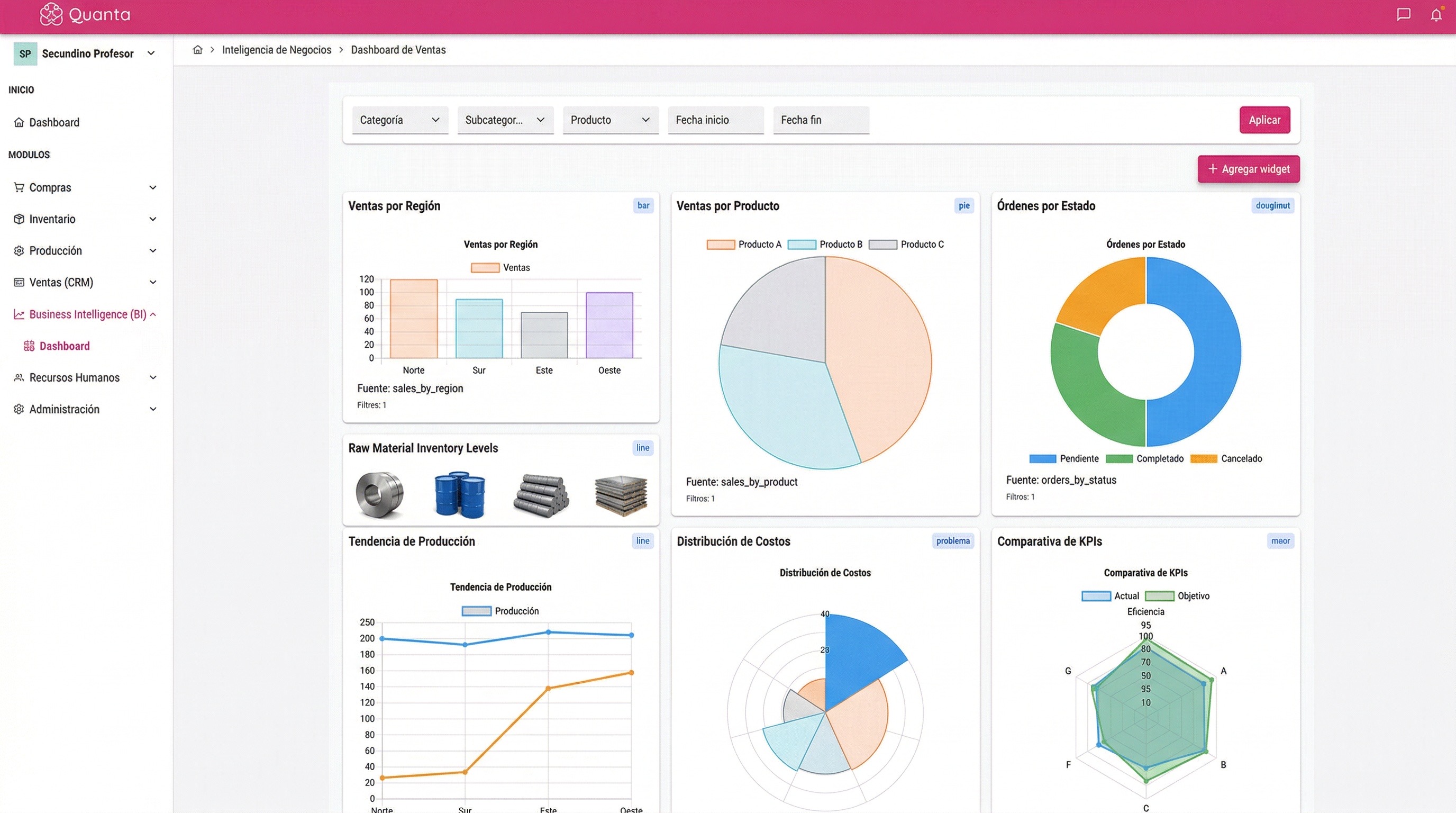Click the Agregar widget button
This screenshot has width=1456, height=813.
[1249, 168]
